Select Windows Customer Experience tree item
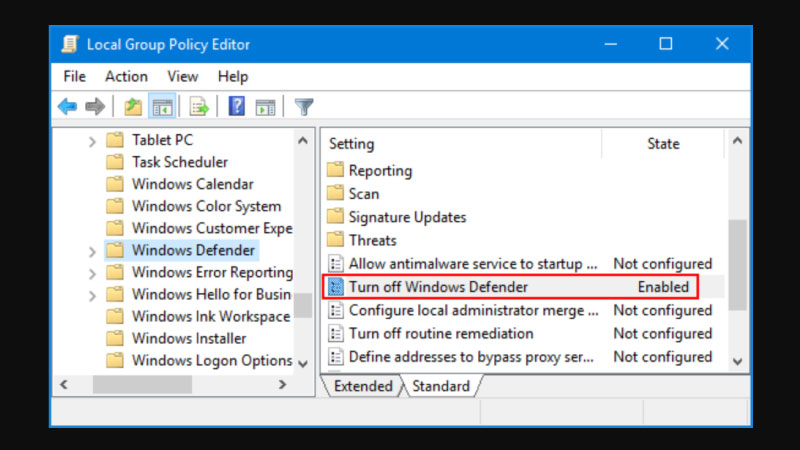Screen dimensions: 800x450 click(x=212, y=228)
